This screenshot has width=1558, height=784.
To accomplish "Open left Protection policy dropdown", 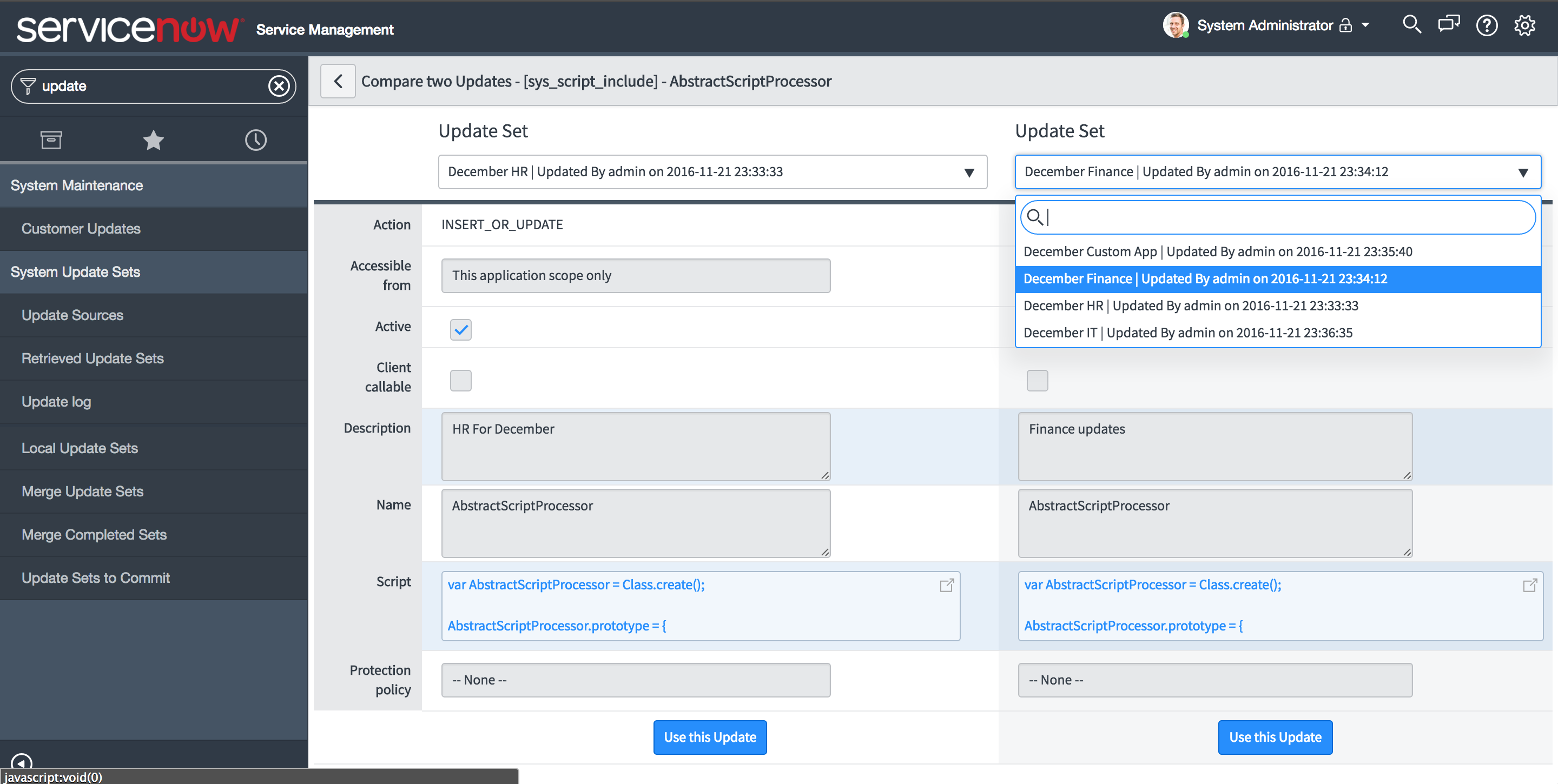I will tap(636, 680).
